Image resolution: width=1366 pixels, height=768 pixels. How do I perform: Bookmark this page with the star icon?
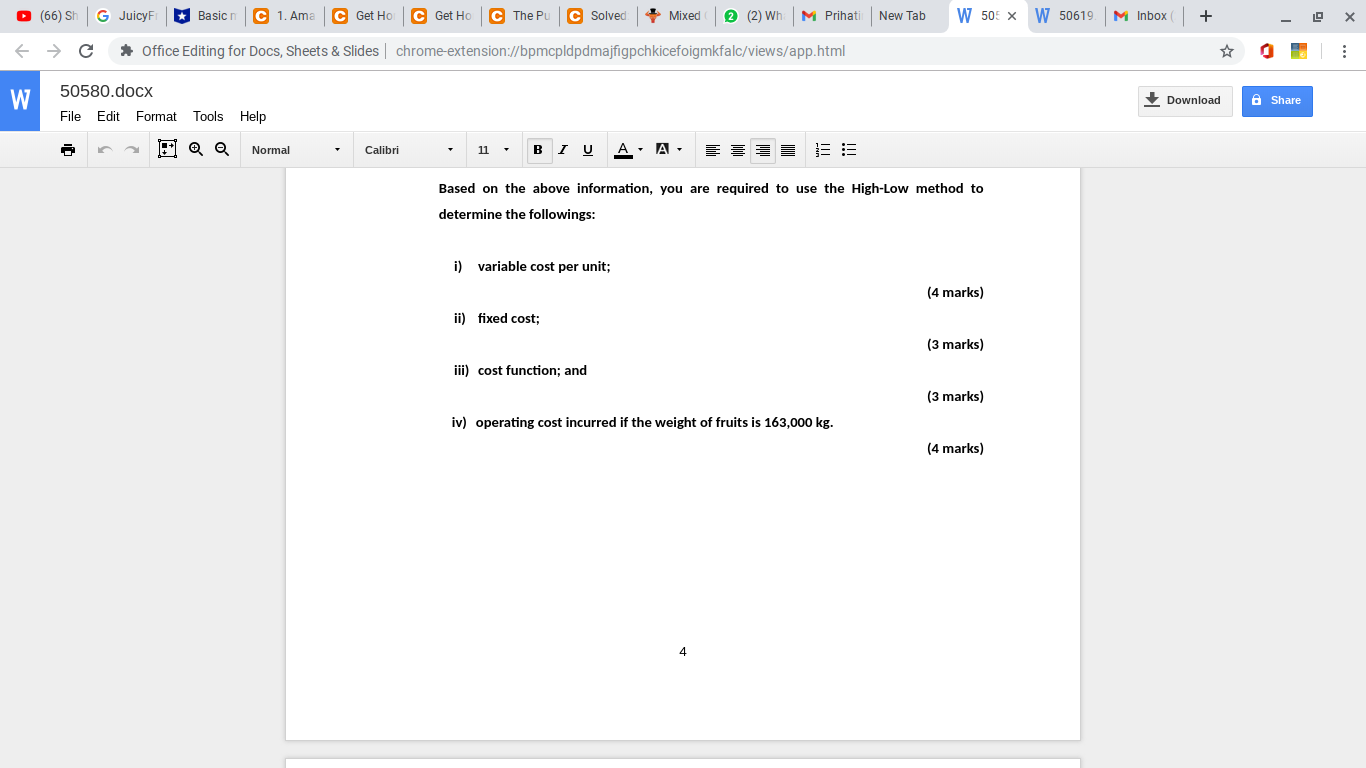point(1227,51)
